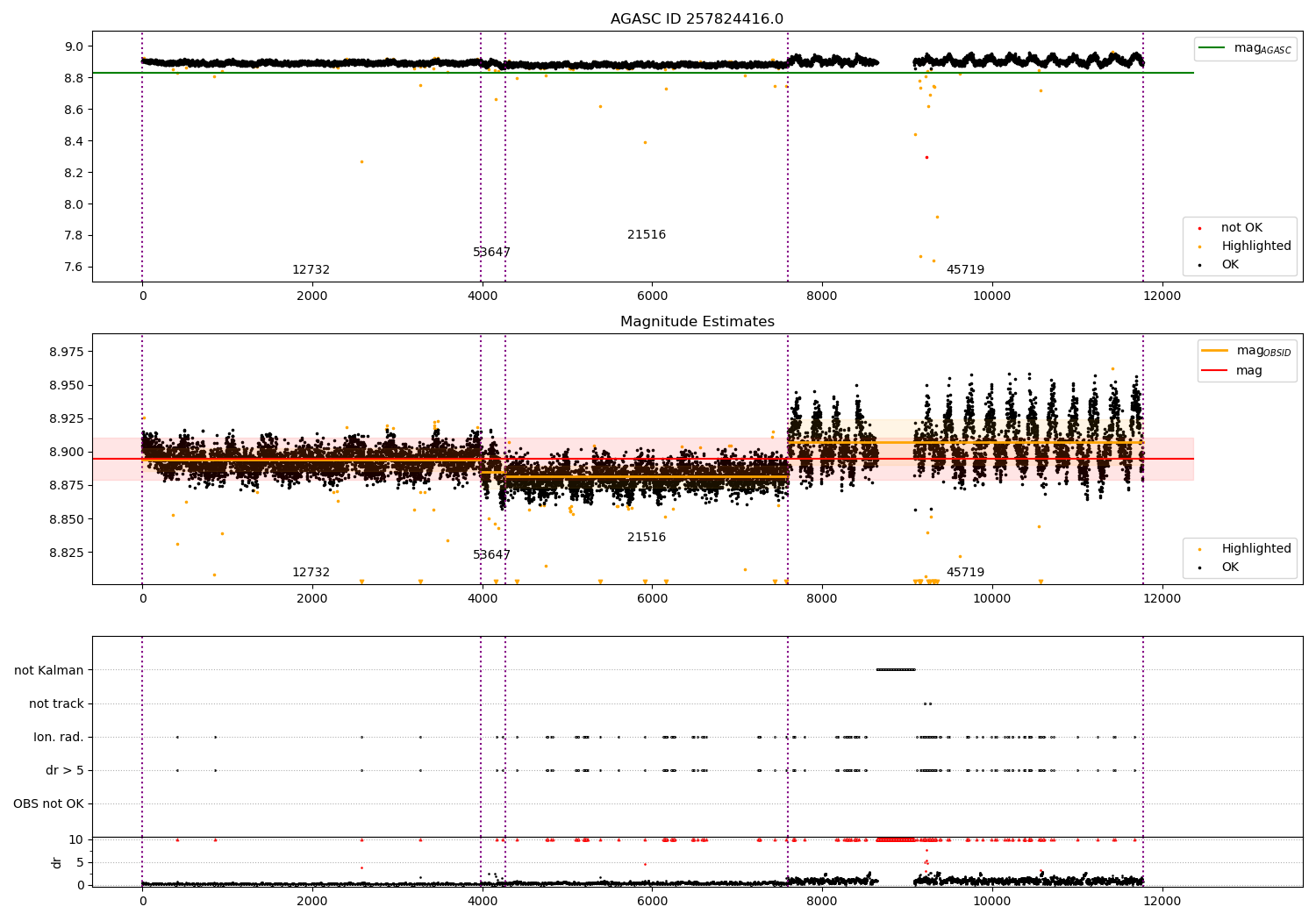Screen dimensions: 1316x921
Task: Click the 'dr' axis label of the bottom panel
Action: 57,862
